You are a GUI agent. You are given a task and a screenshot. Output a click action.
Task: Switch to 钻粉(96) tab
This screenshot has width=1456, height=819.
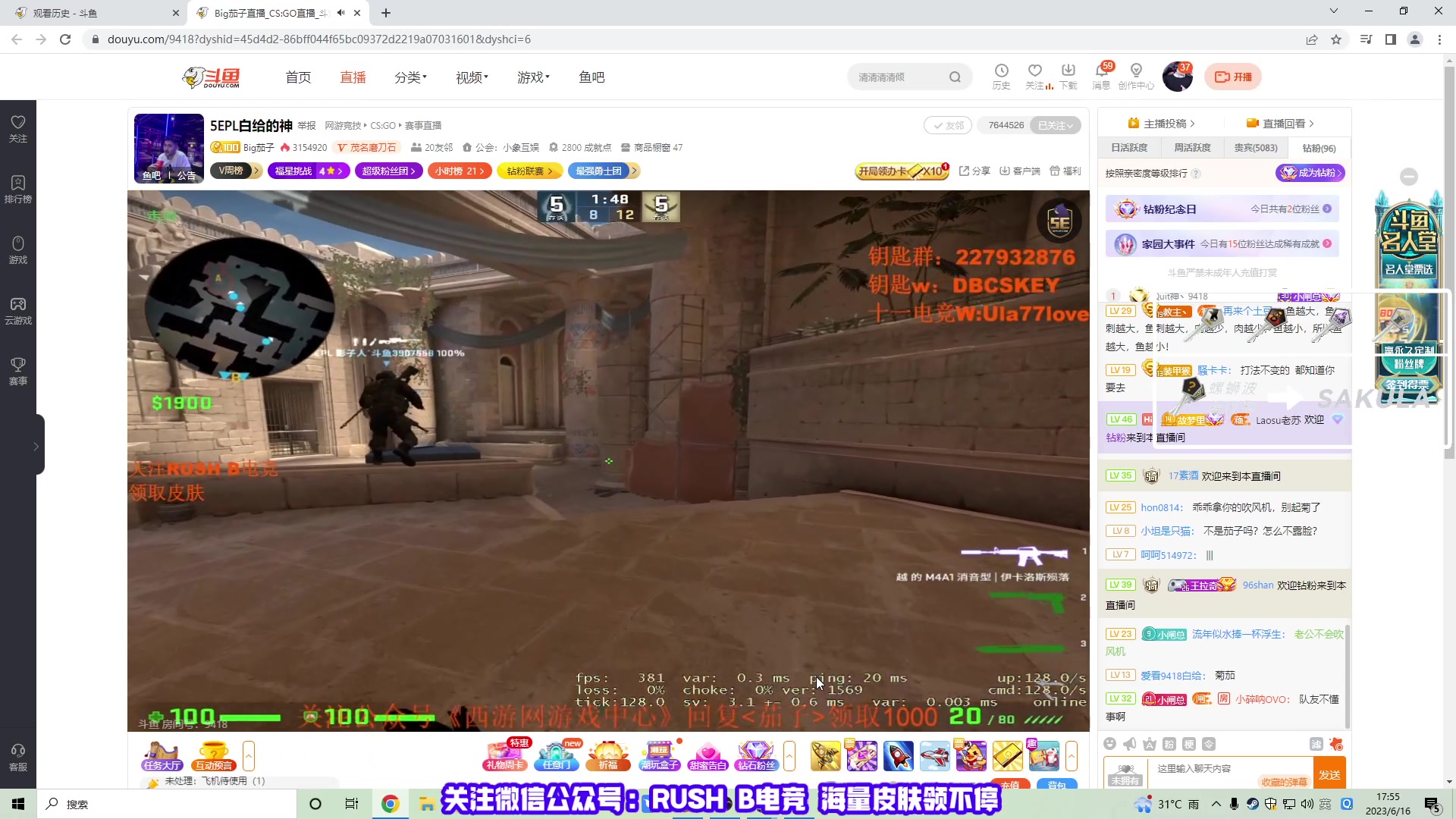click(1319, 148)
